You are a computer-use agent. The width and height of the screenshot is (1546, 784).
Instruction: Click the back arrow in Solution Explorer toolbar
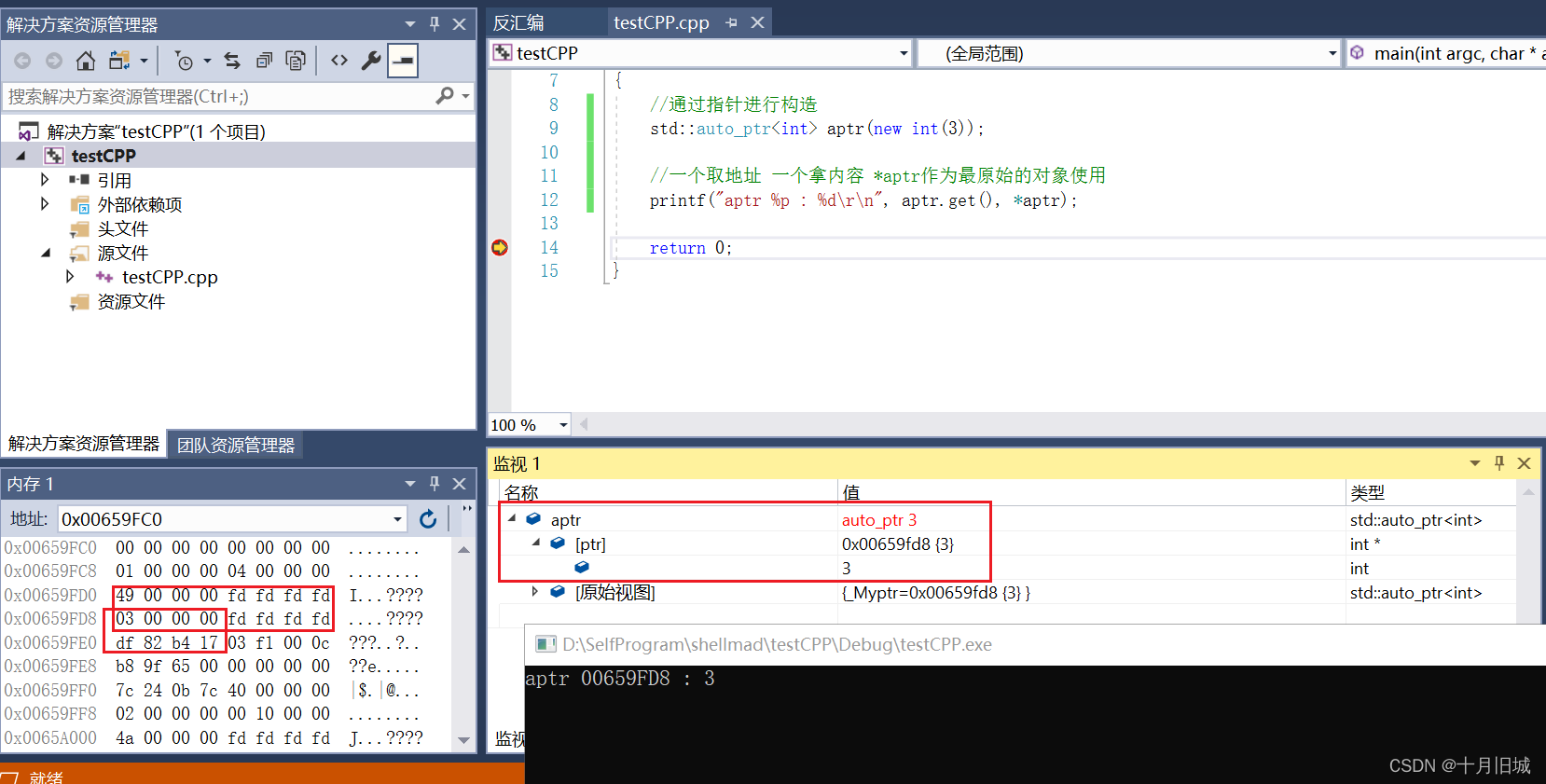(22, 61)
